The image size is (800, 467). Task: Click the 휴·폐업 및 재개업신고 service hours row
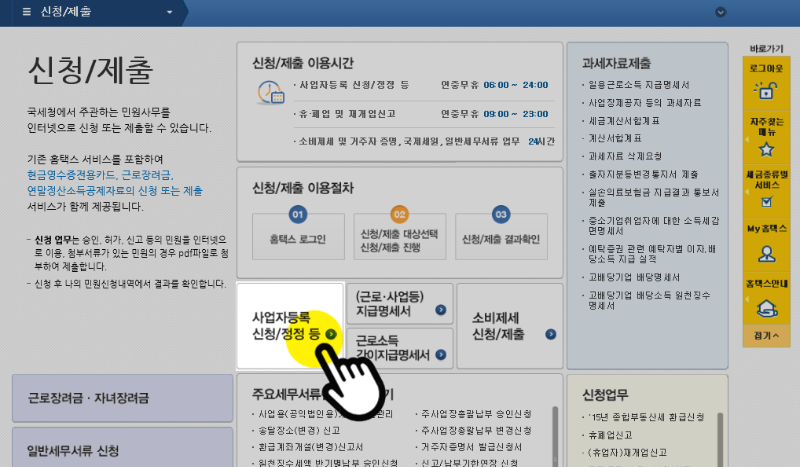[x=423, y=114]
